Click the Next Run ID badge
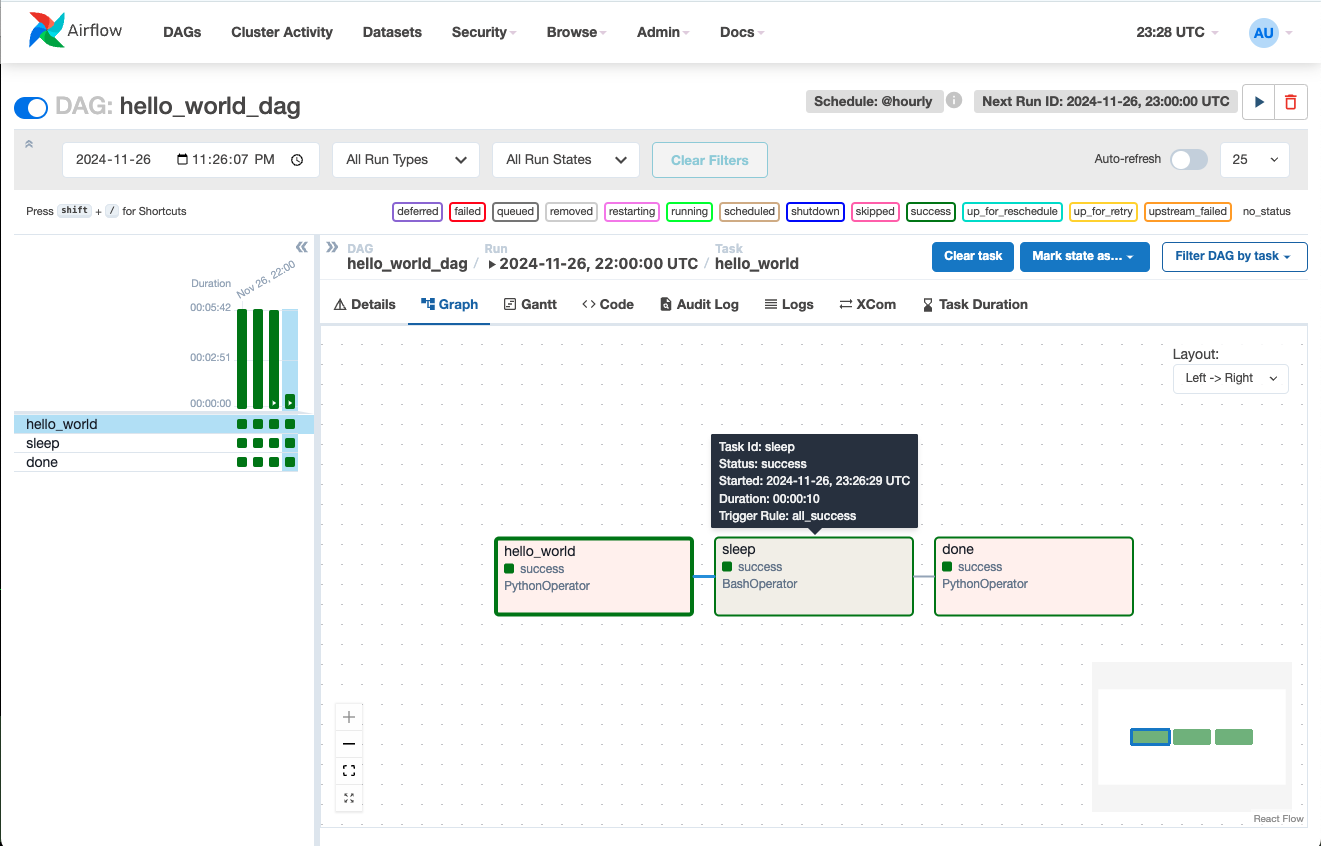1321x846 pixels. click(1106, 101)
